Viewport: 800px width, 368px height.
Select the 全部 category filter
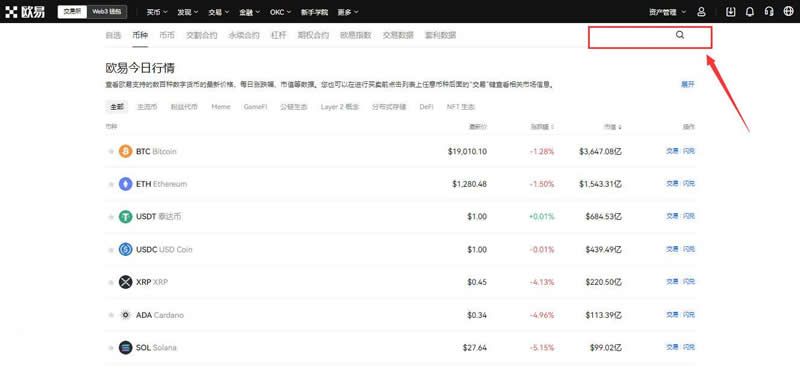(116, 107)
